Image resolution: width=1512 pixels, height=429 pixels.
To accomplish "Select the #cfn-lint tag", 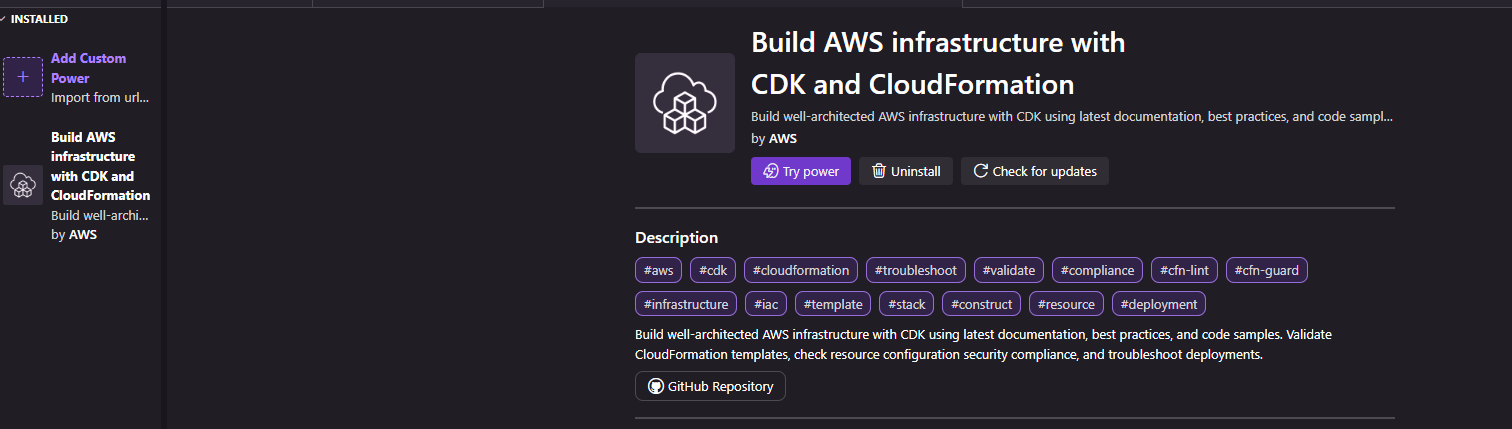I will [x=1184, y=270].
